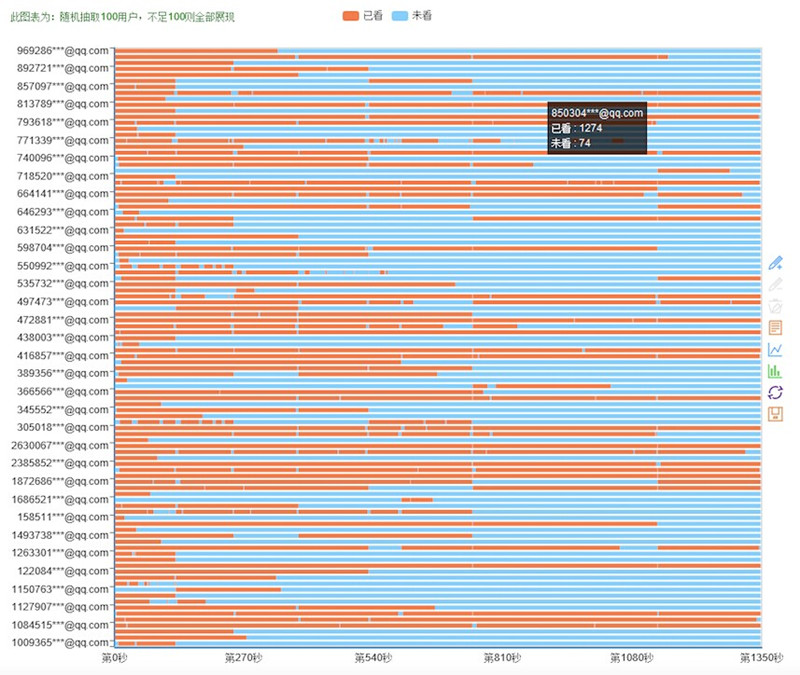Viewport: 800px width, 675px height.
Task: Save chart as image icon
Action: [775, 414]
